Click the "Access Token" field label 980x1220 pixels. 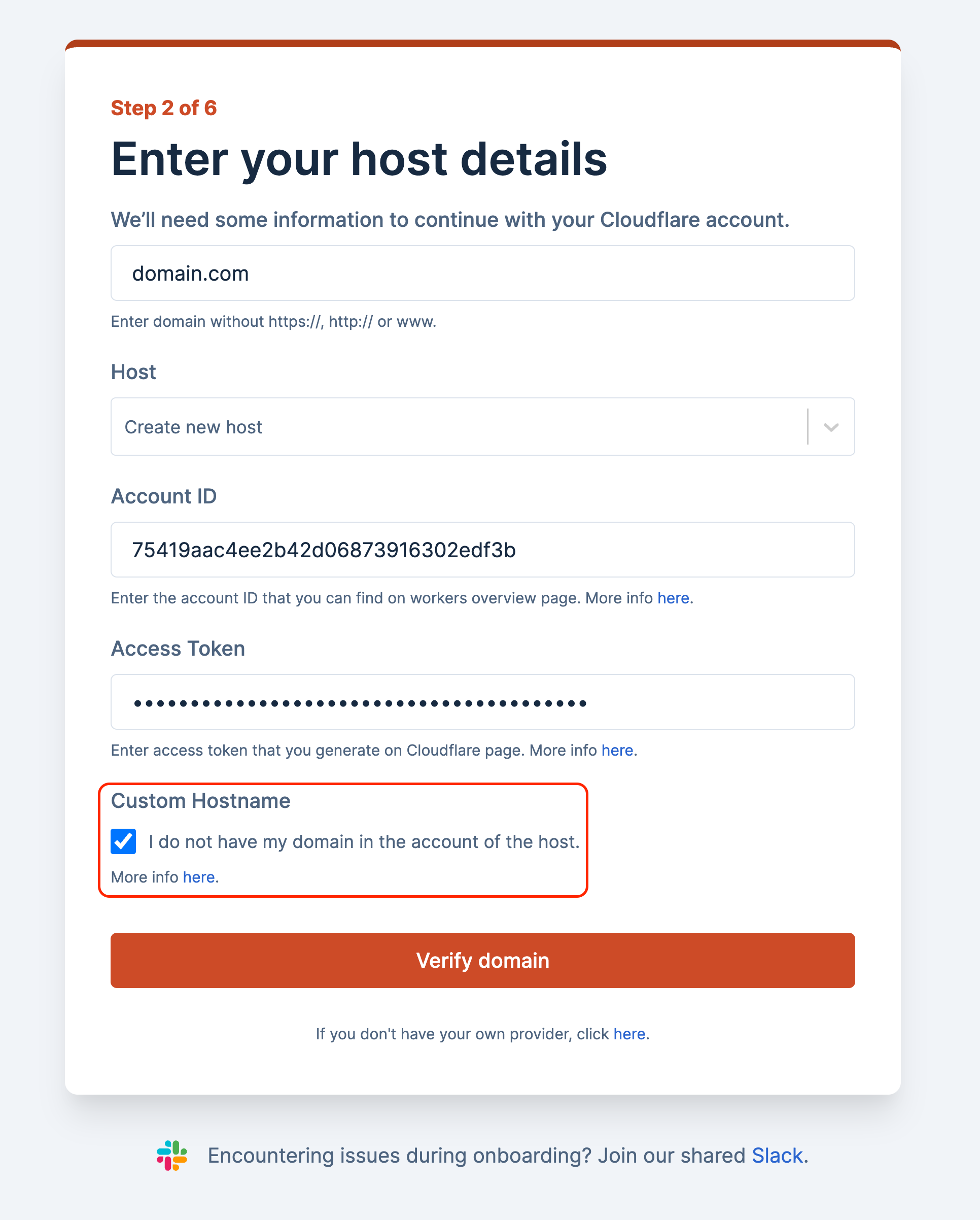tap(178, 649)
